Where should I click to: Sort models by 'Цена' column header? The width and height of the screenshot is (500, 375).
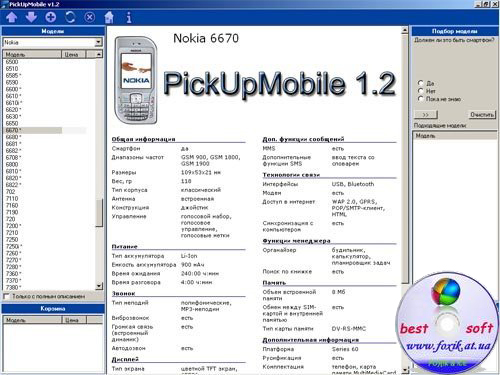pos(74,54)
